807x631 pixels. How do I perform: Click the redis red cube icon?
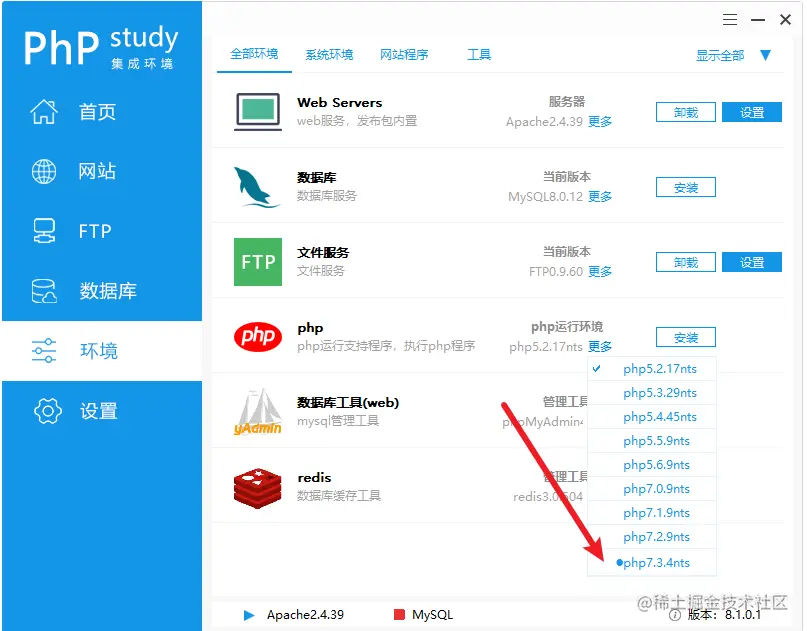257,488
